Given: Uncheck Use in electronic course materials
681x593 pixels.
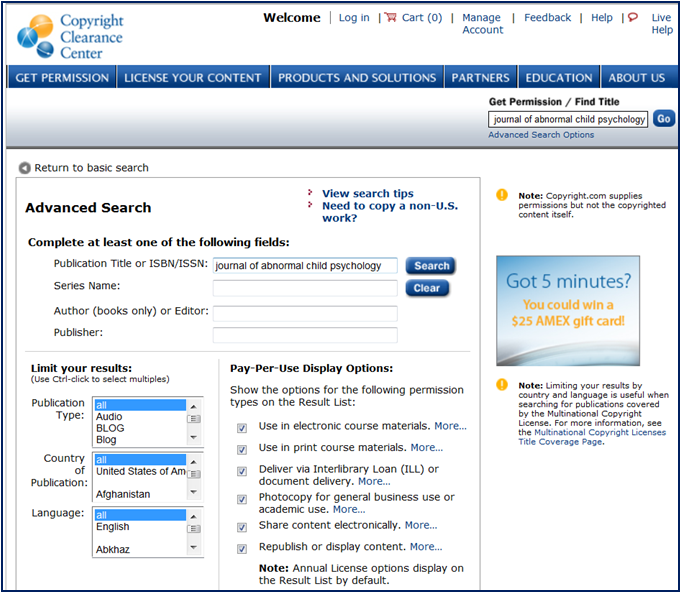Looking at the screenshot, I should (x=242, y=427).
